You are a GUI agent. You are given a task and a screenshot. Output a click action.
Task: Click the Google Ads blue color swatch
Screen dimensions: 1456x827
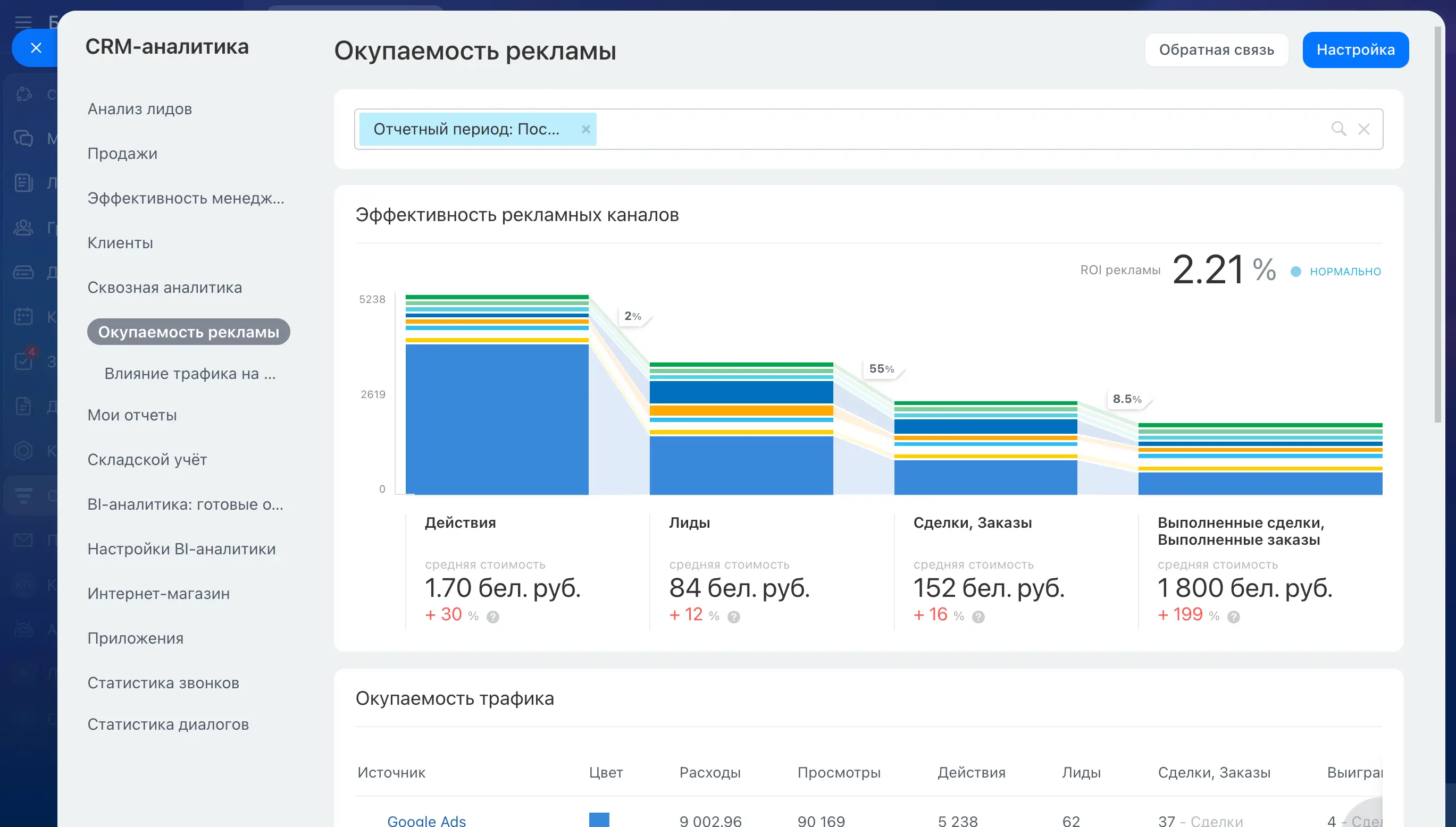(x=599, y=820)
